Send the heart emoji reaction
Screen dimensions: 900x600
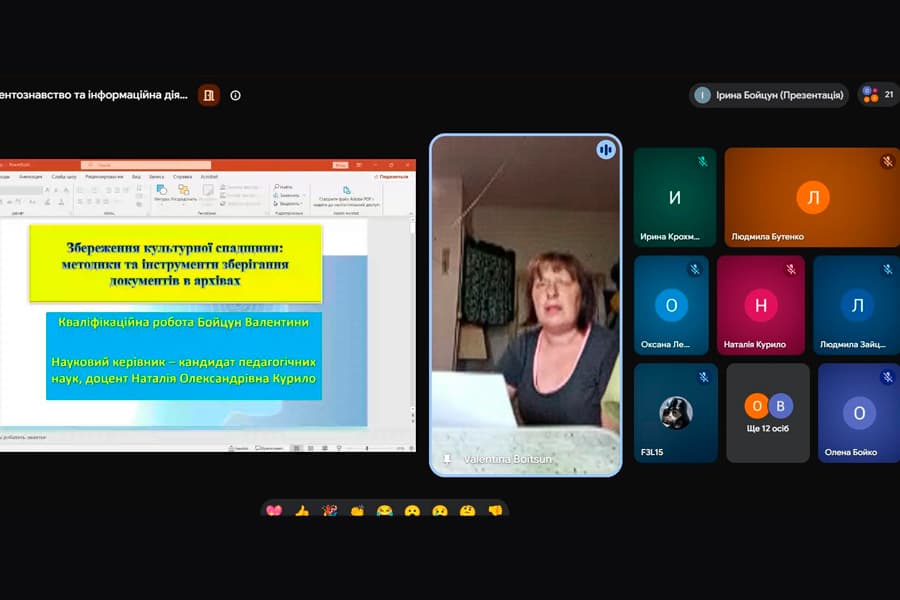[274, 510]
